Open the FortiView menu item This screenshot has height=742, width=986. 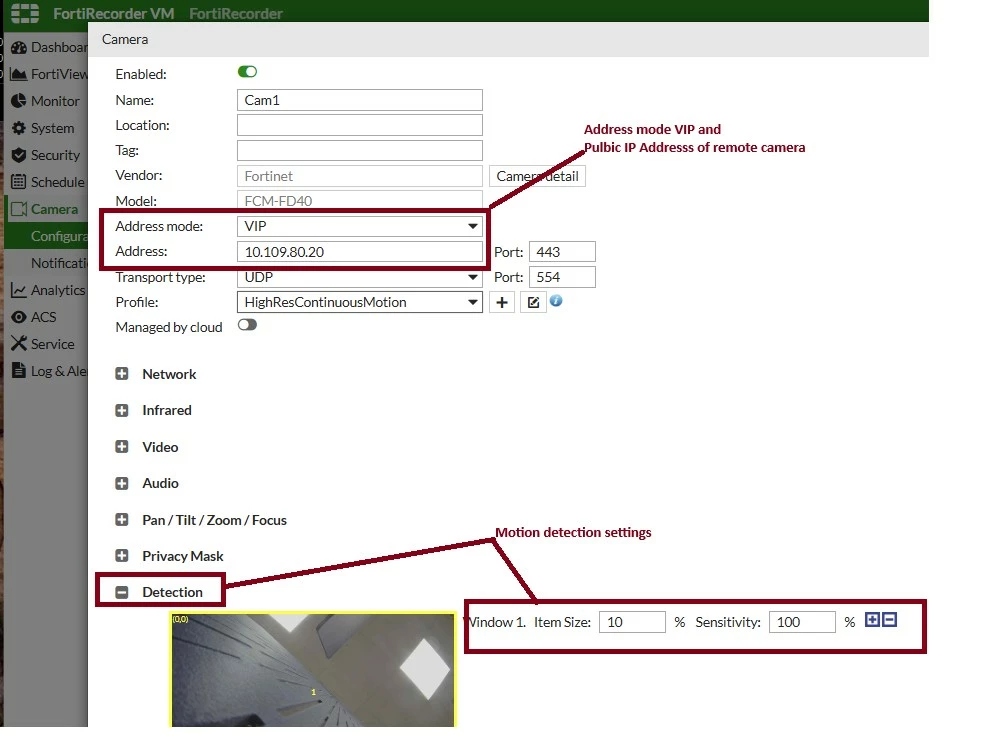pos(46,74)
